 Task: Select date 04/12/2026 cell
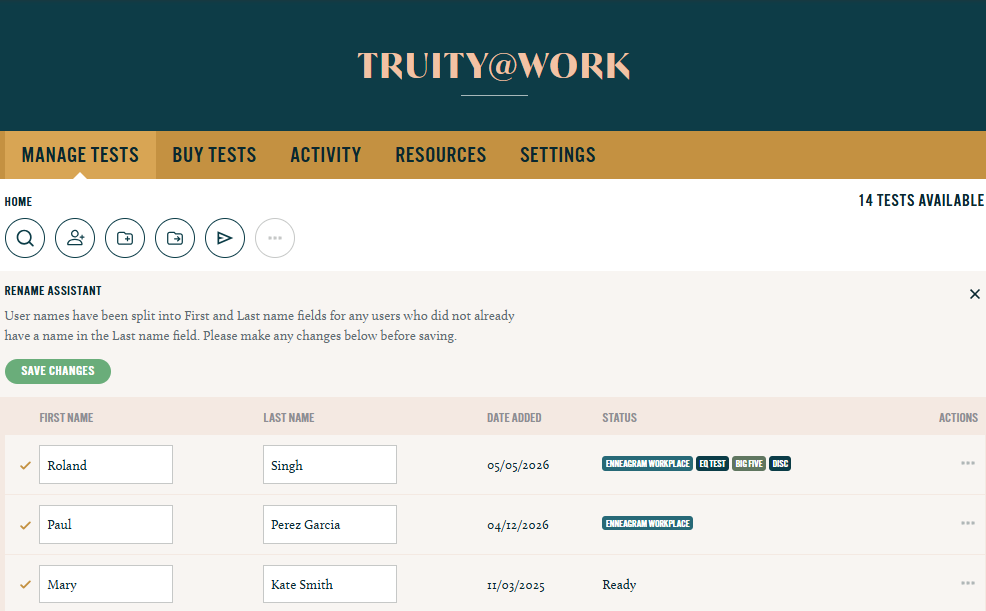tap(518, 525)
